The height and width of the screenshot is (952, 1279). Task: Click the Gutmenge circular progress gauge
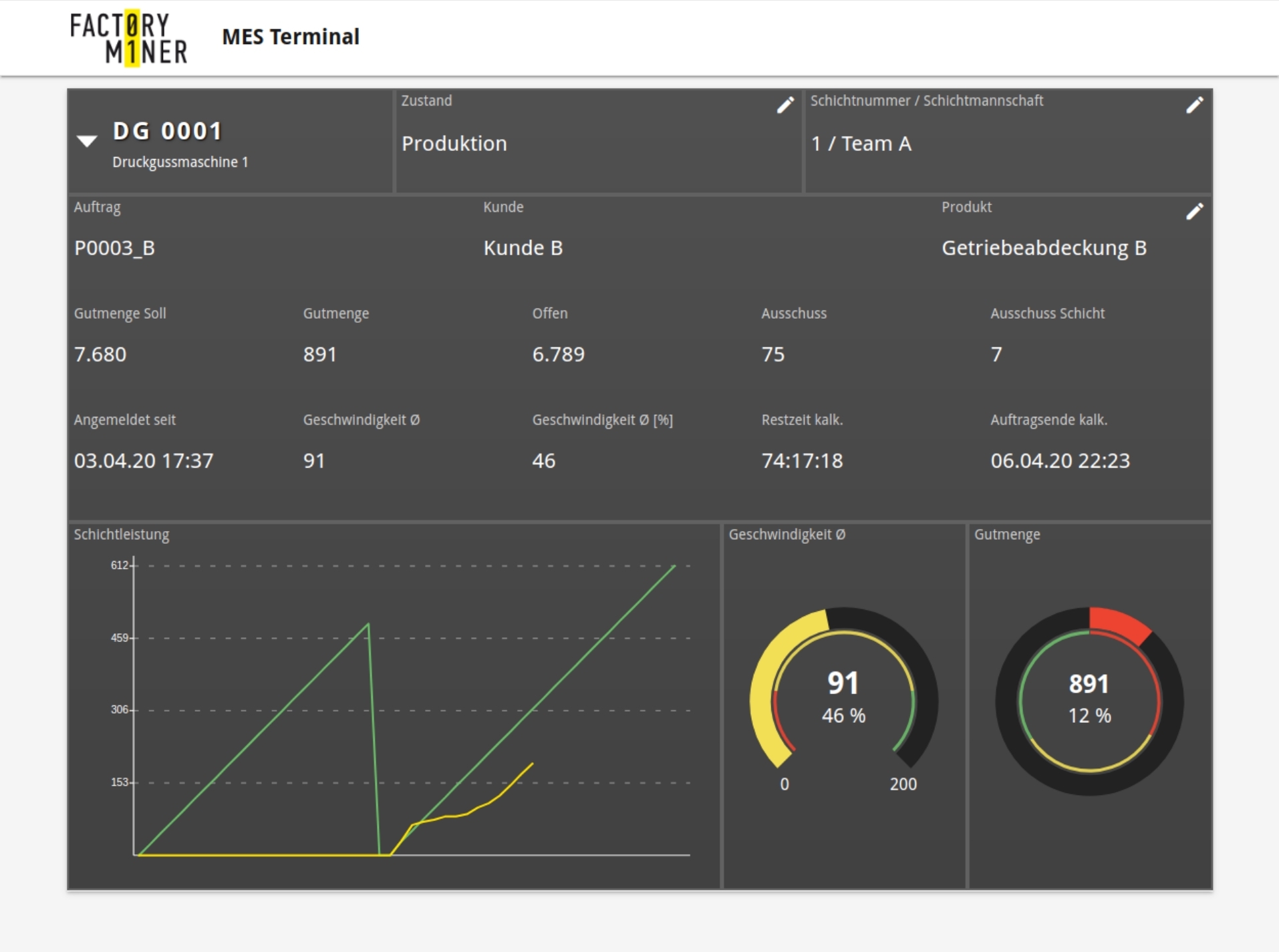coord(1090,701)
